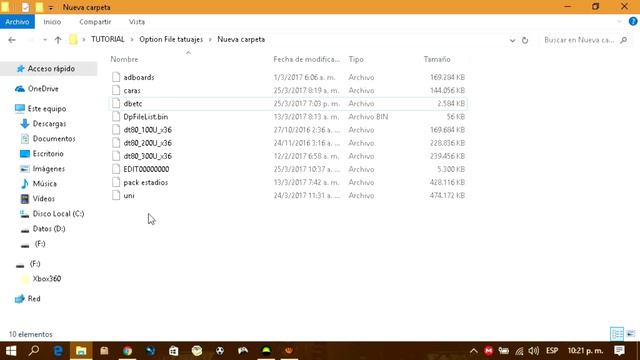
Task: Switch to the Vista ribbon tab
Action: 137,22
